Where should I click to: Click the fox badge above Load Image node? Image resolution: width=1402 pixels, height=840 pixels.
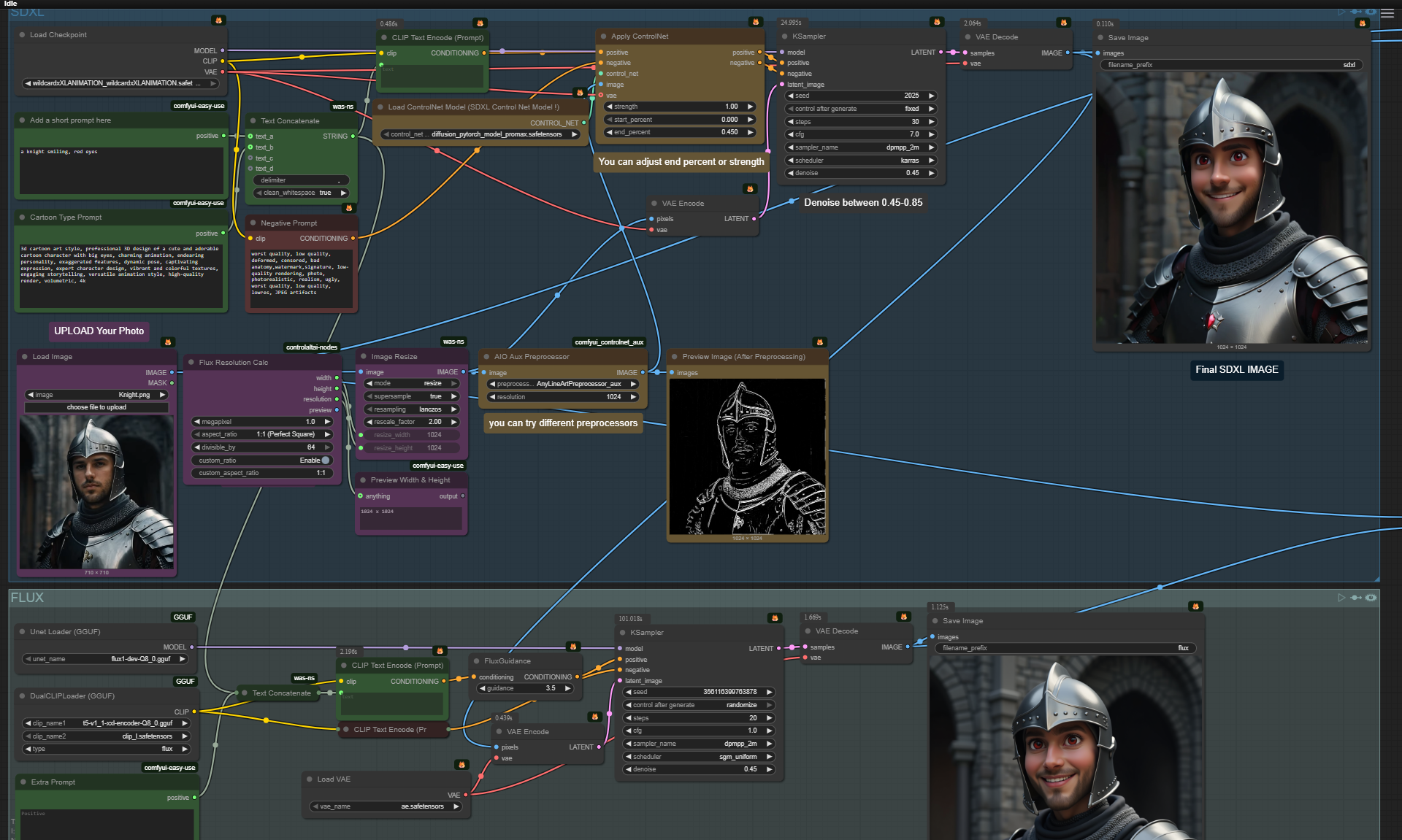[168, 342]
